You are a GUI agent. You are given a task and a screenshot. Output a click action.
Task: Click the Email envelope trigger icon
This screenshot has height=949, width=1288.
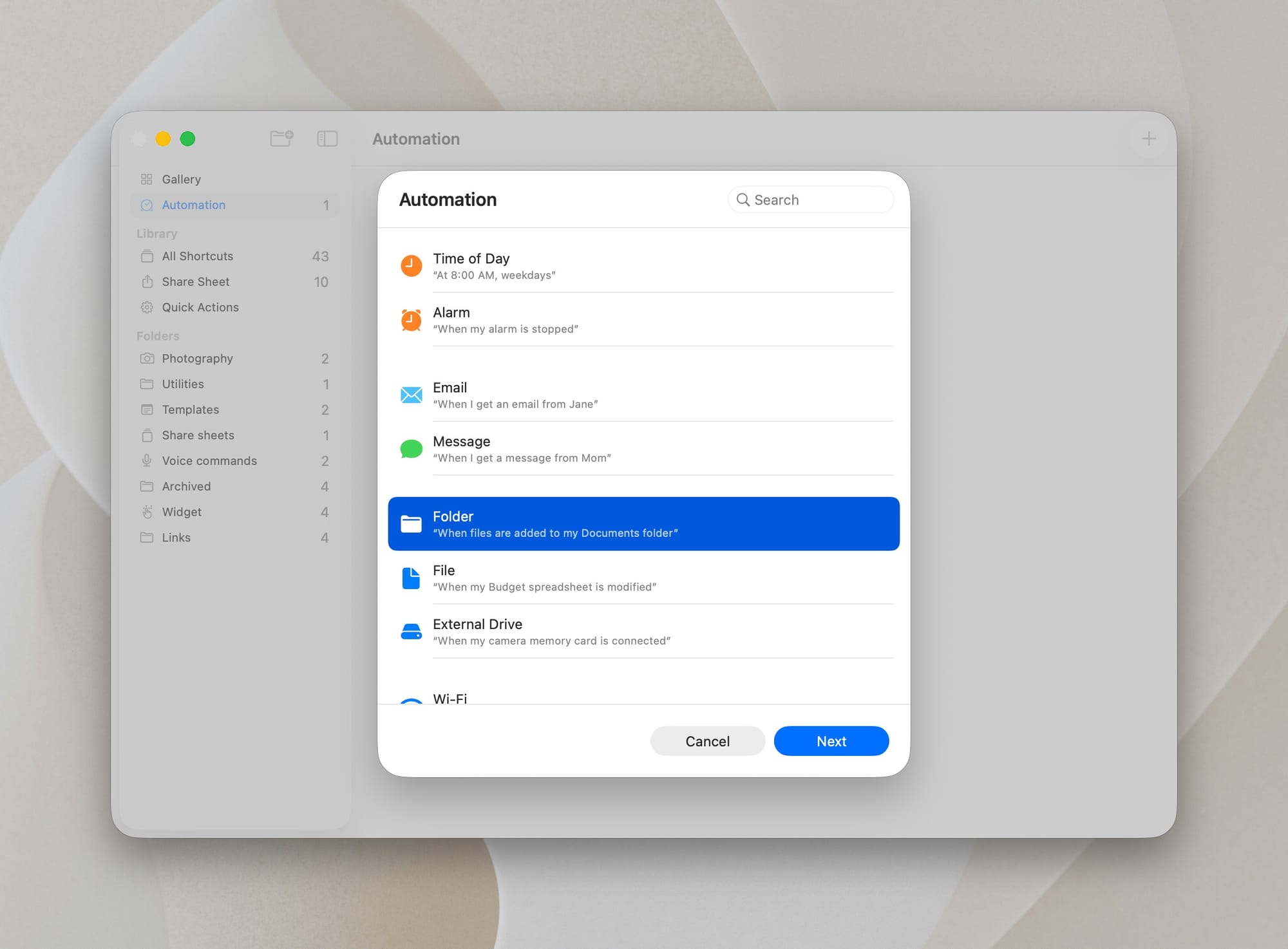point(411,394)
